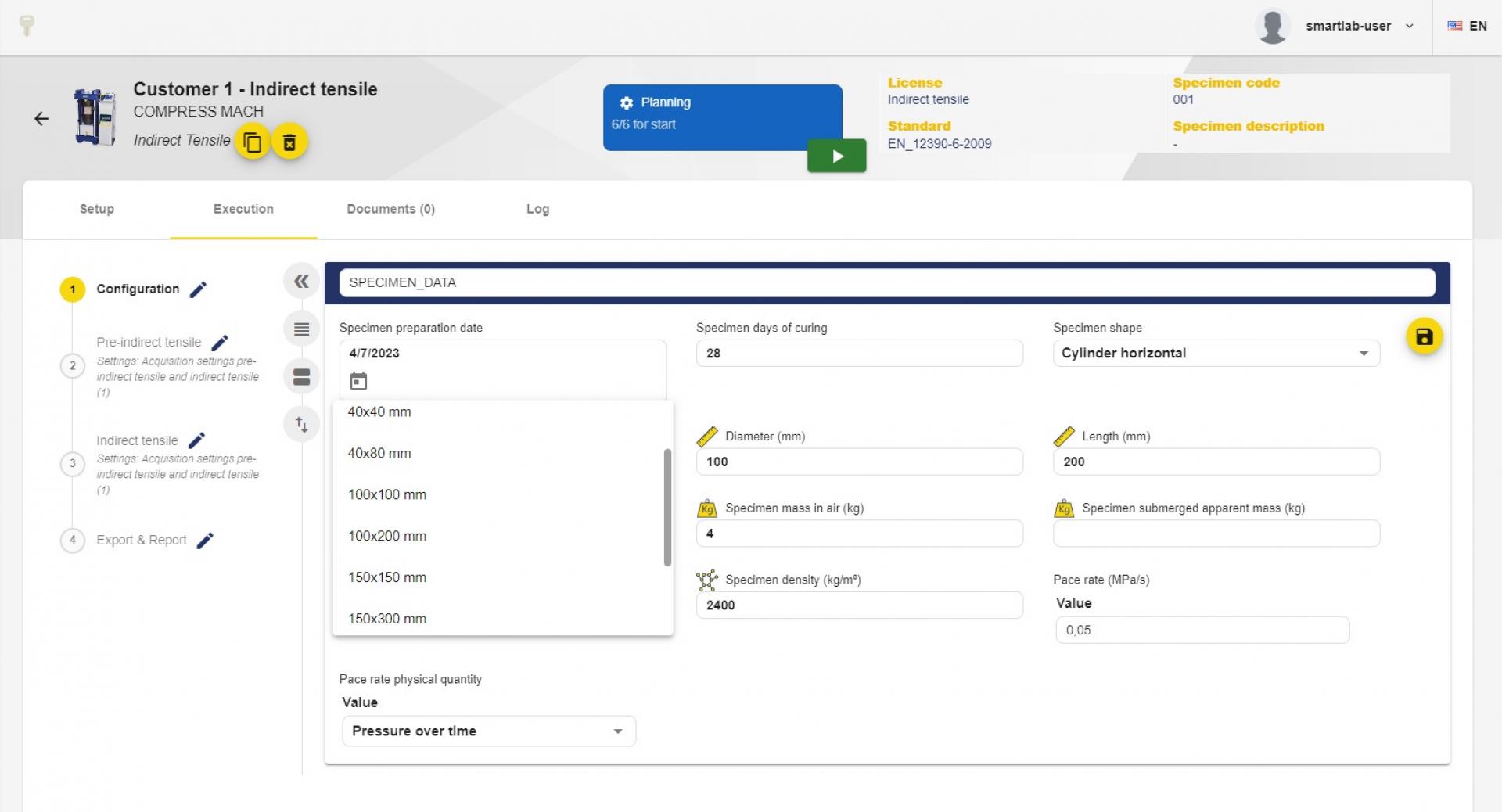The width and height of the screenshot is (1502, 812).
Task: Open calendar picker for preparation date
Action: [358, 381]
